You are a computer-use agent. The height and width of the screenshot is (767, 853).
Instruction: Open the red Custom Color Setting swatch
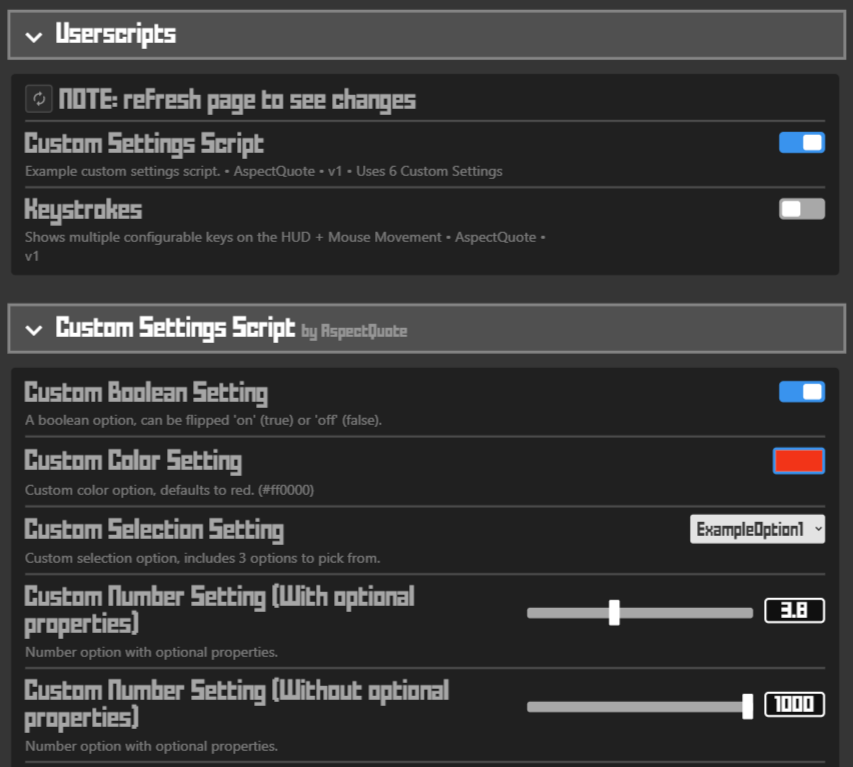(798, 460)
